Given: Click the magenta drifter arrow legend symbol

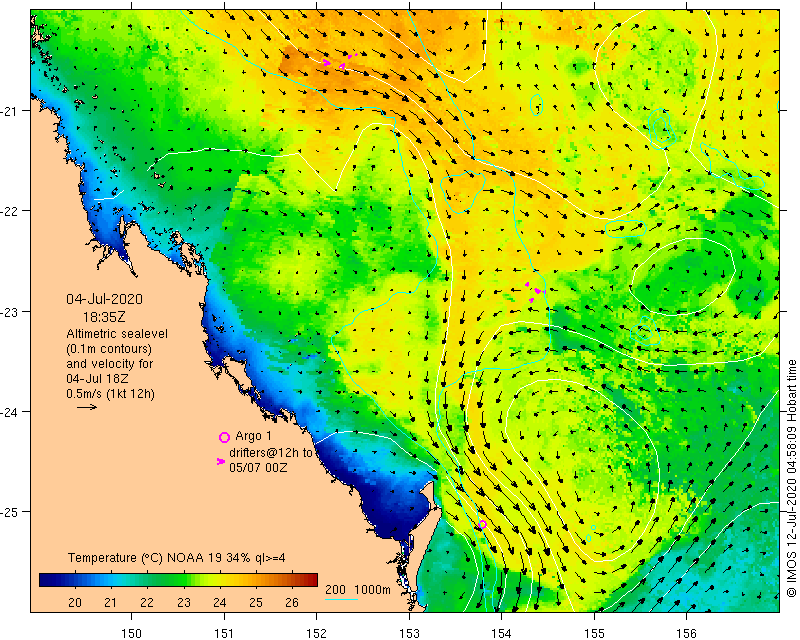Looking at the screenshot, I should (221, 461).
